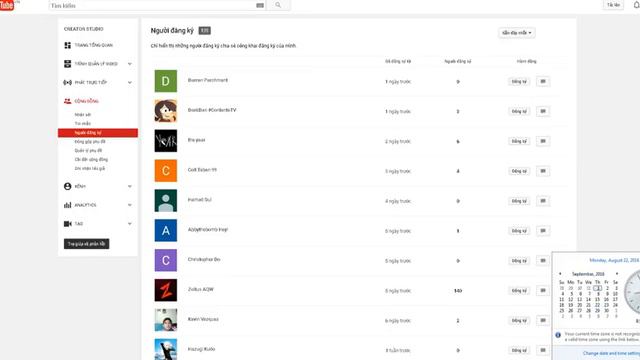The width and height of the screenshot is (640, 360).
Task: Click the subscriber name next to the red Z avatar
Action: pos(201,289)
